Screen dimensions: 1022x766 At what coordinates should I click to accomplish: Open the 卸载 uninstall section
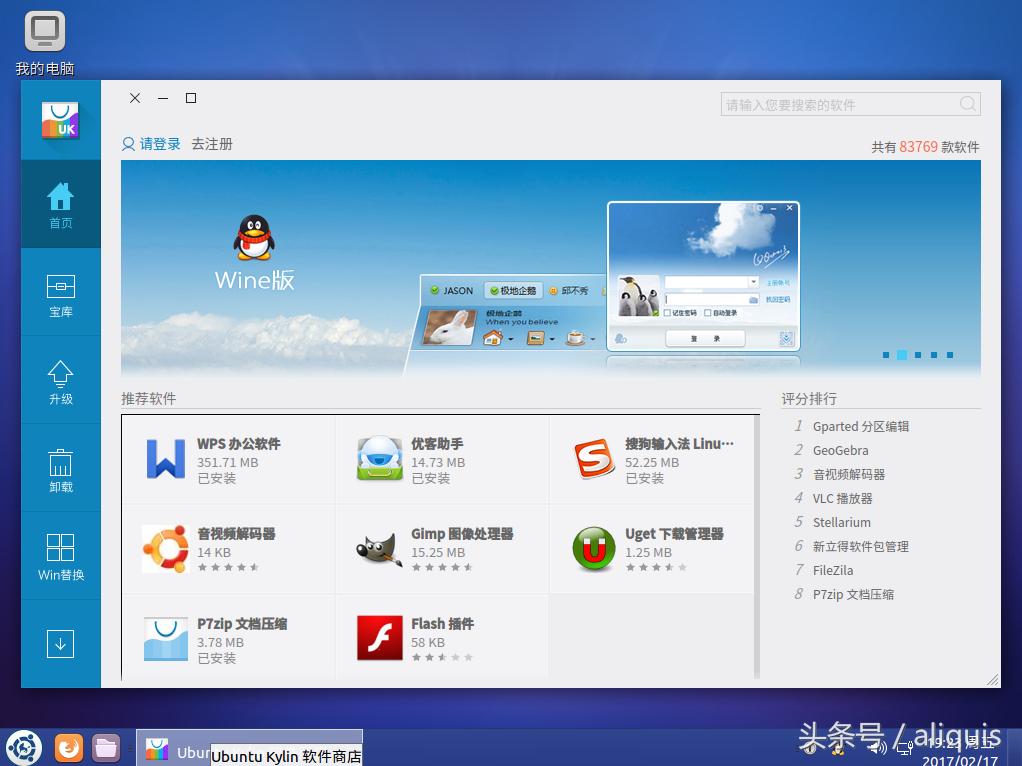coord(60,467)
